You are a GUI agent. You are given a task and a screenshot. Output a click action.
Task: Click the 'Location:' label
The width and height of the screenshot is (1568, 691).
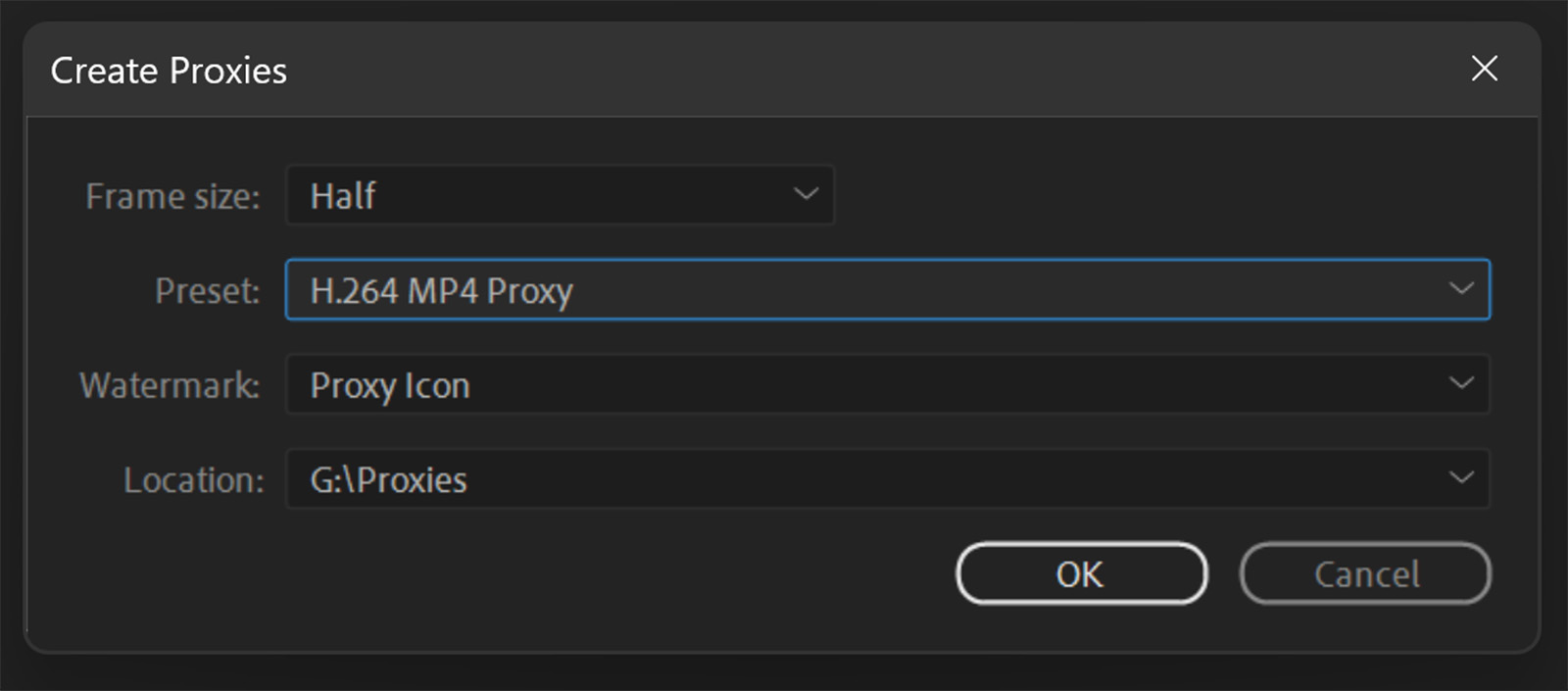(x=193, y=480)
